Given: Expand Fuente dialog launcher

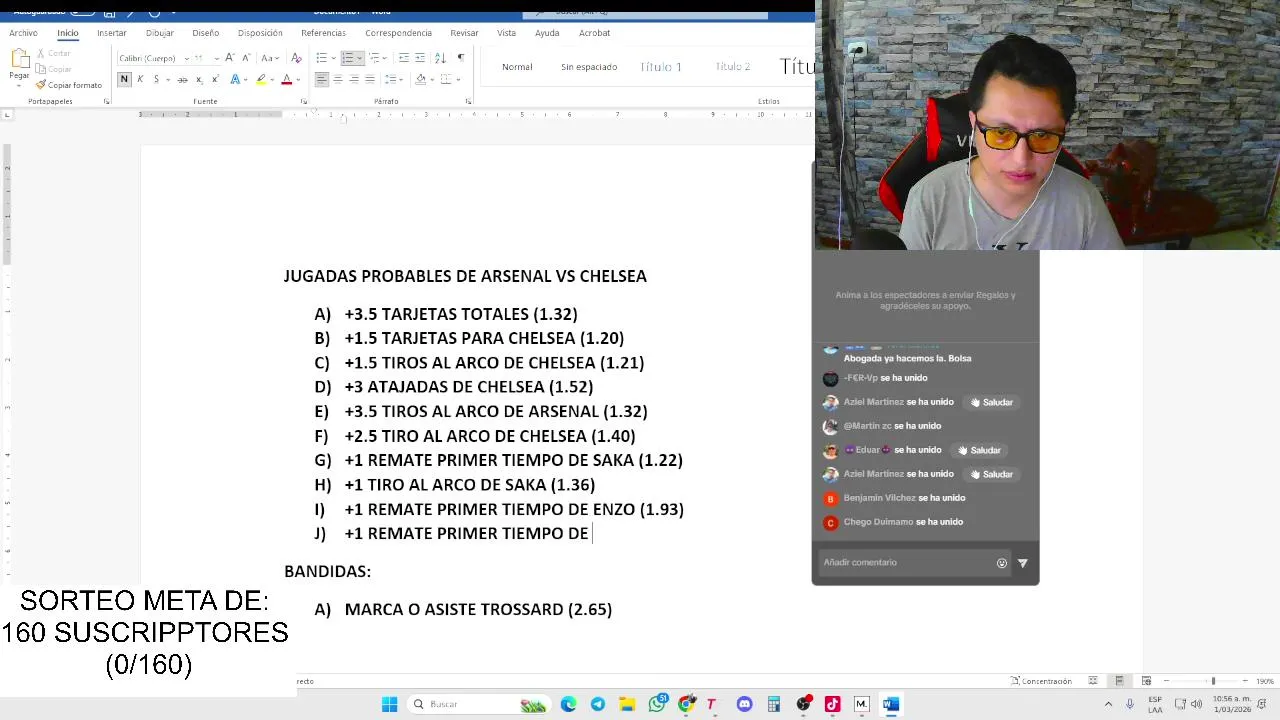Looking at the screenshot, I should tap(304, 101).
